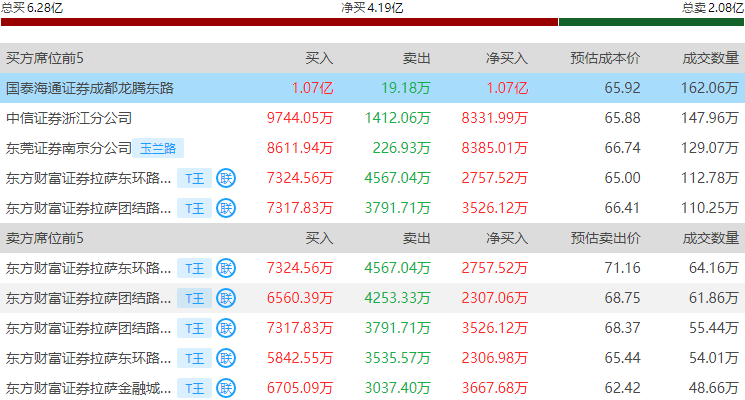Click the 6560.39万 buy amount
The image size is (745, 400).
300,298
